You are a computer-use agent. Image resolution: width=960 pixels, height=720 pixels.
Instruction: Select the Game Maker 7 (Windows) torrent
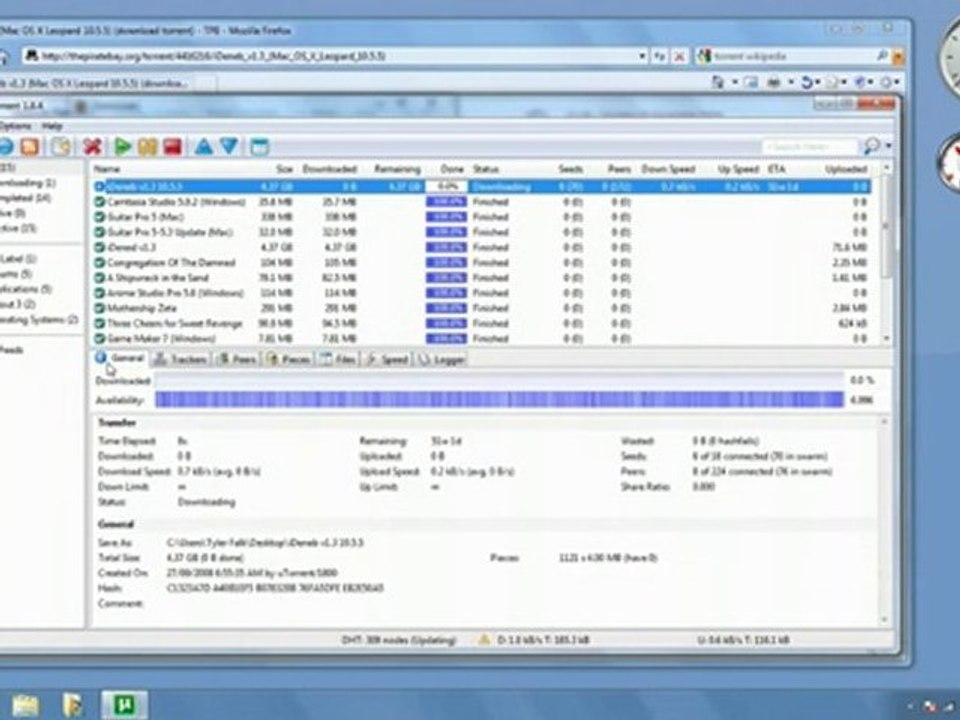[x=482, y=339]
